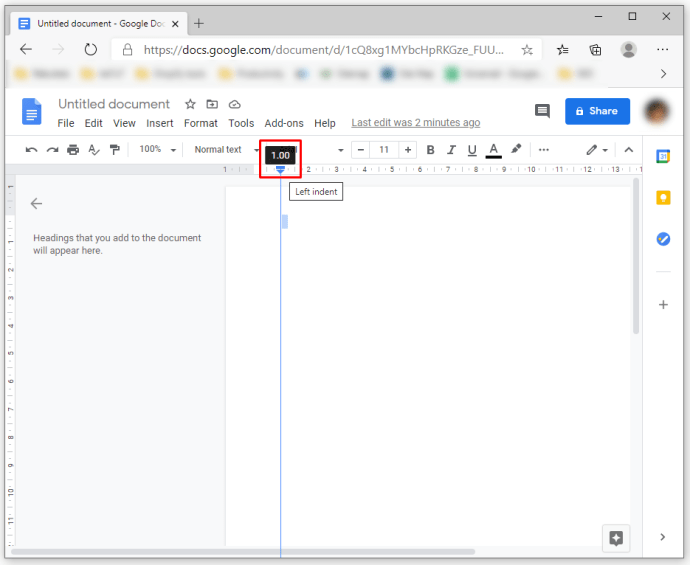
Task: Click the Share button
Action: pos(597,111)
